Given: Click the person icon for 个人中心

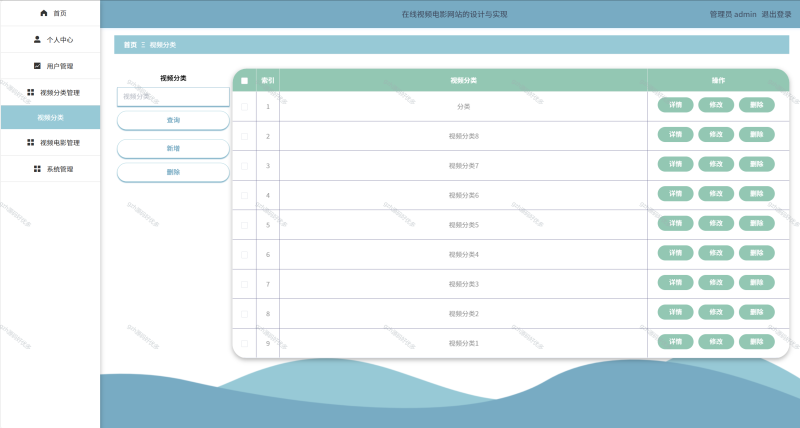Looking at the screenshot, I should pyautogui.click(x=37, y=40).
